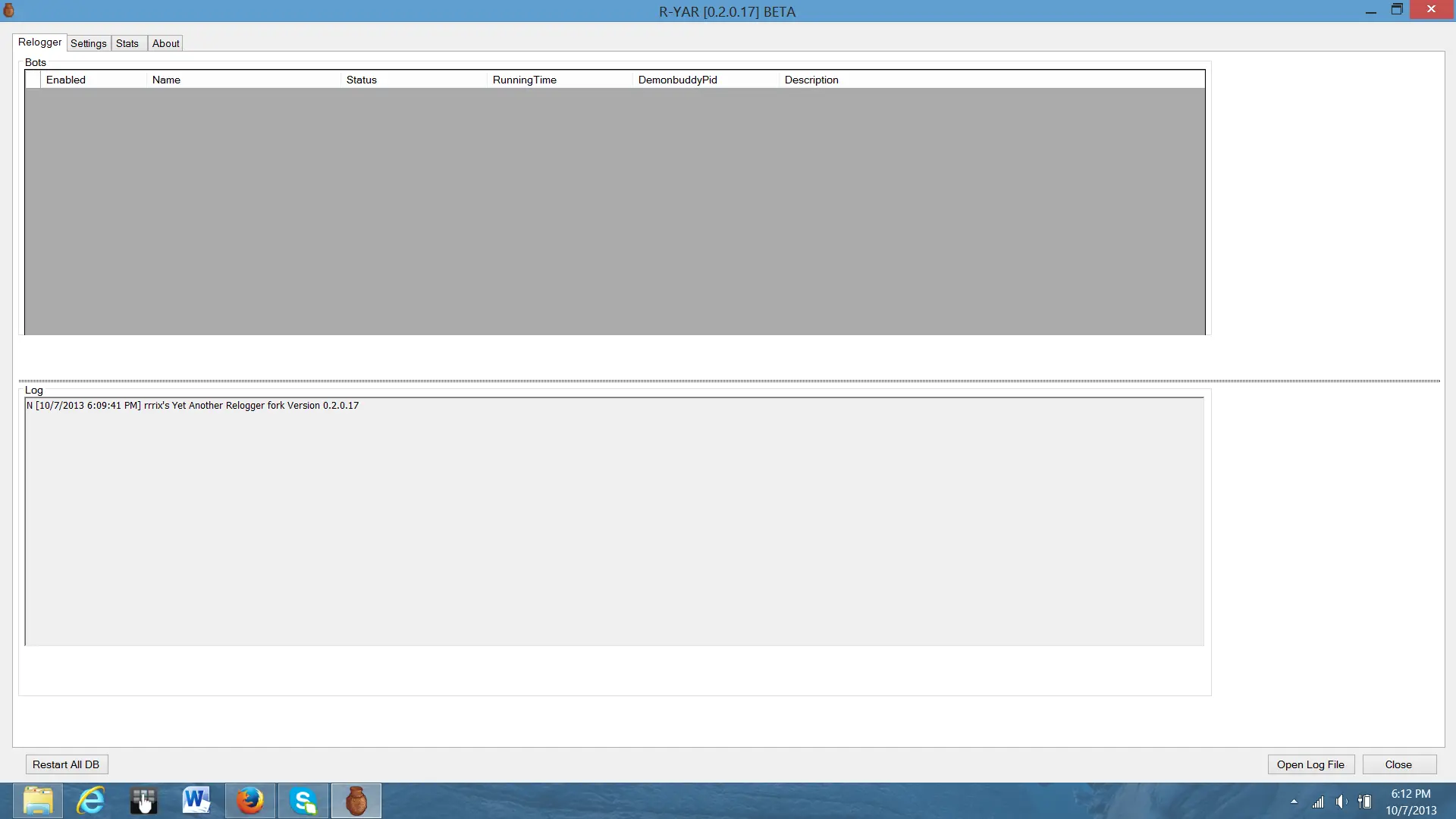
Task: Sort bots by DemonbuddyPid column header
Action: [706, 80]
